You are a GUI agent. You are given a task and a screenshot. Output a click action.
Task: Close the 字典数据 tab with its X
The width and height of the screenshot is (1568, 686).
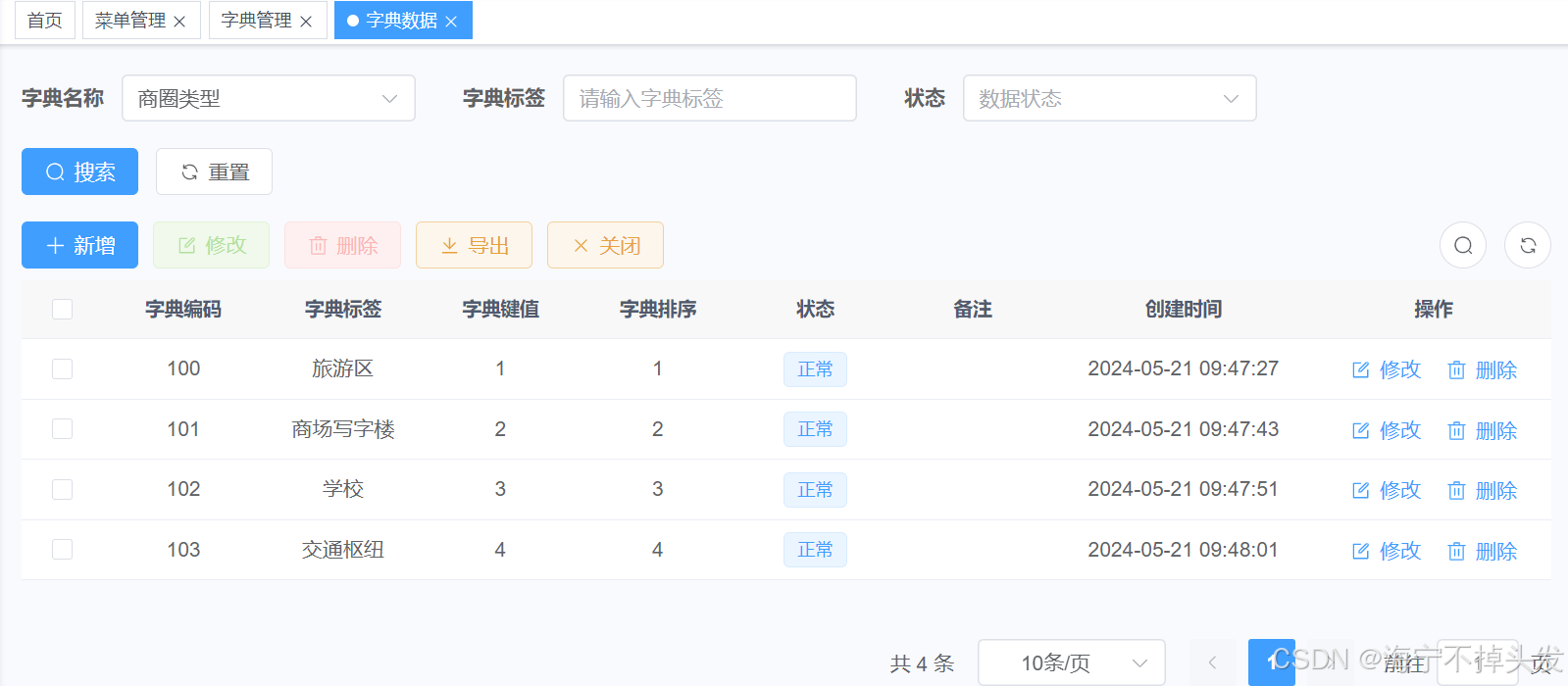[x=451, y=22]
